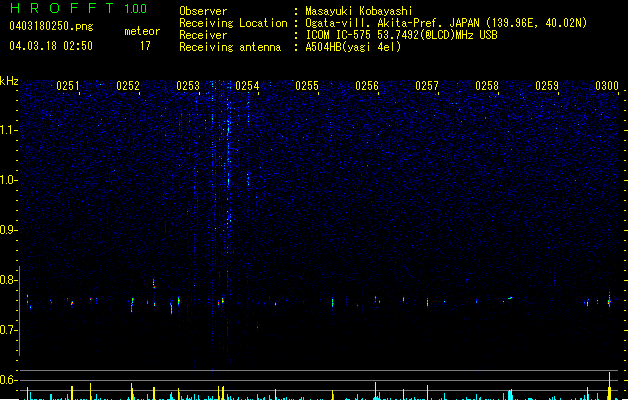The height and width of the screenshot is (400, 629).
Task: Click the 0.8 kHz axis label
Action: tap(8, 280)
